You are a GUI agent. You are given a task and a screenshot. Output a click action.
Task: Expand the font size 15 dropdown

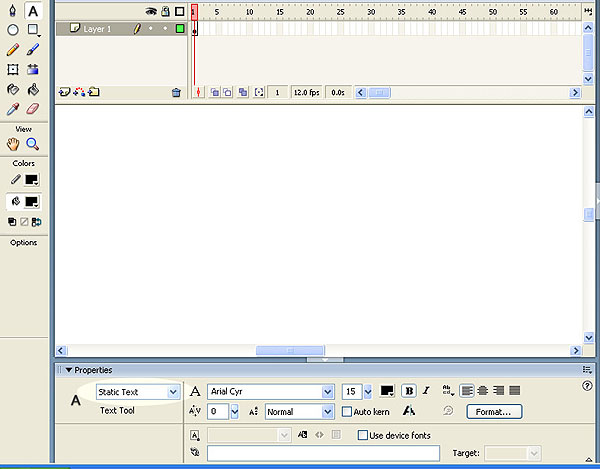[367, 392]
